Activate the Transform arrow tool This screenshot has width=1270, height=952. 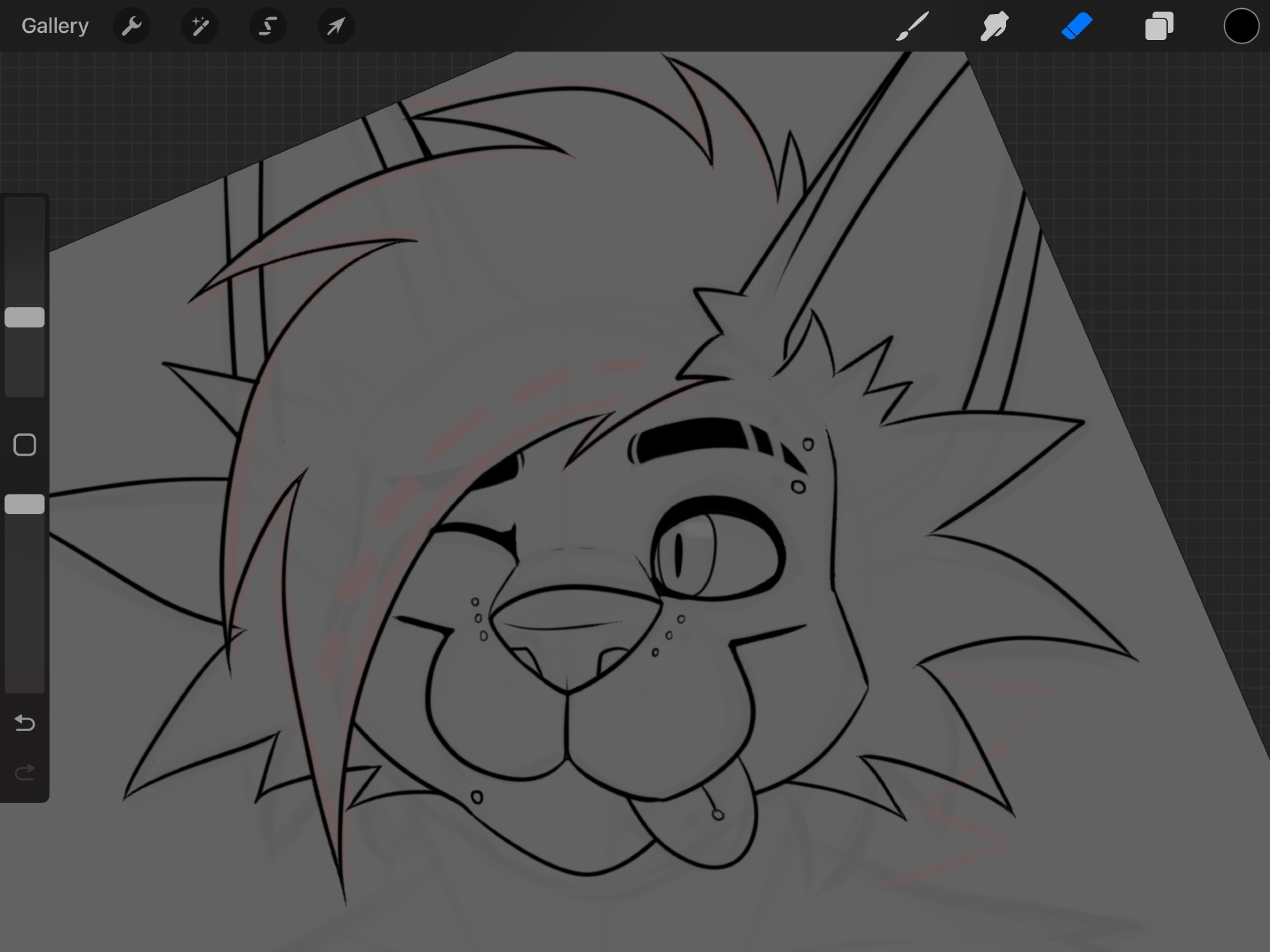335,27
